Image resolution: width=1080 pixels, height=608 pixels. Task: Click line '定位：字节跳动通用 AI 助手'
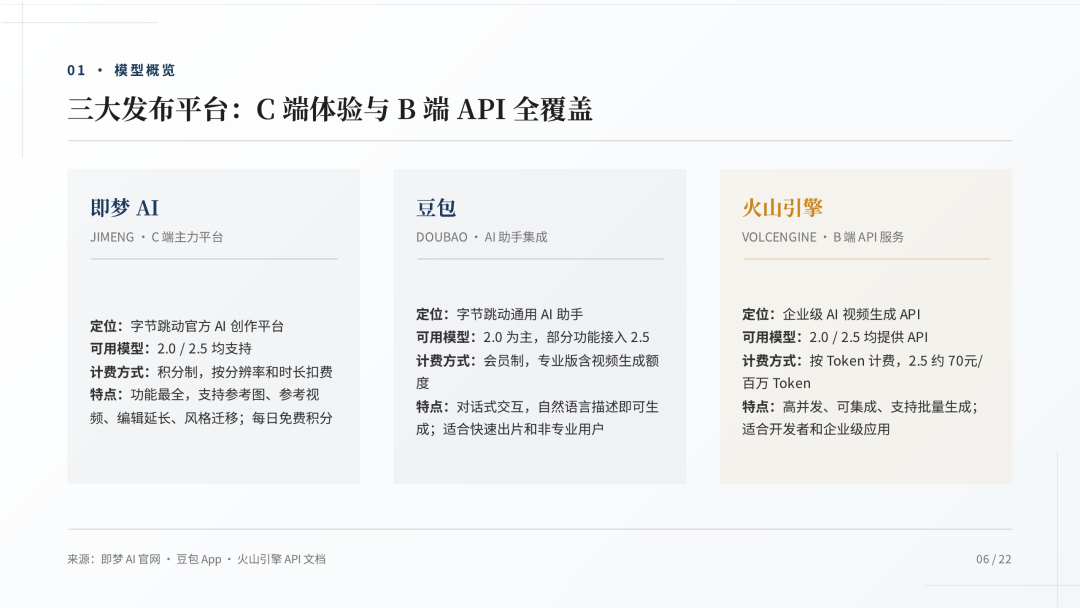pos(499,314)
